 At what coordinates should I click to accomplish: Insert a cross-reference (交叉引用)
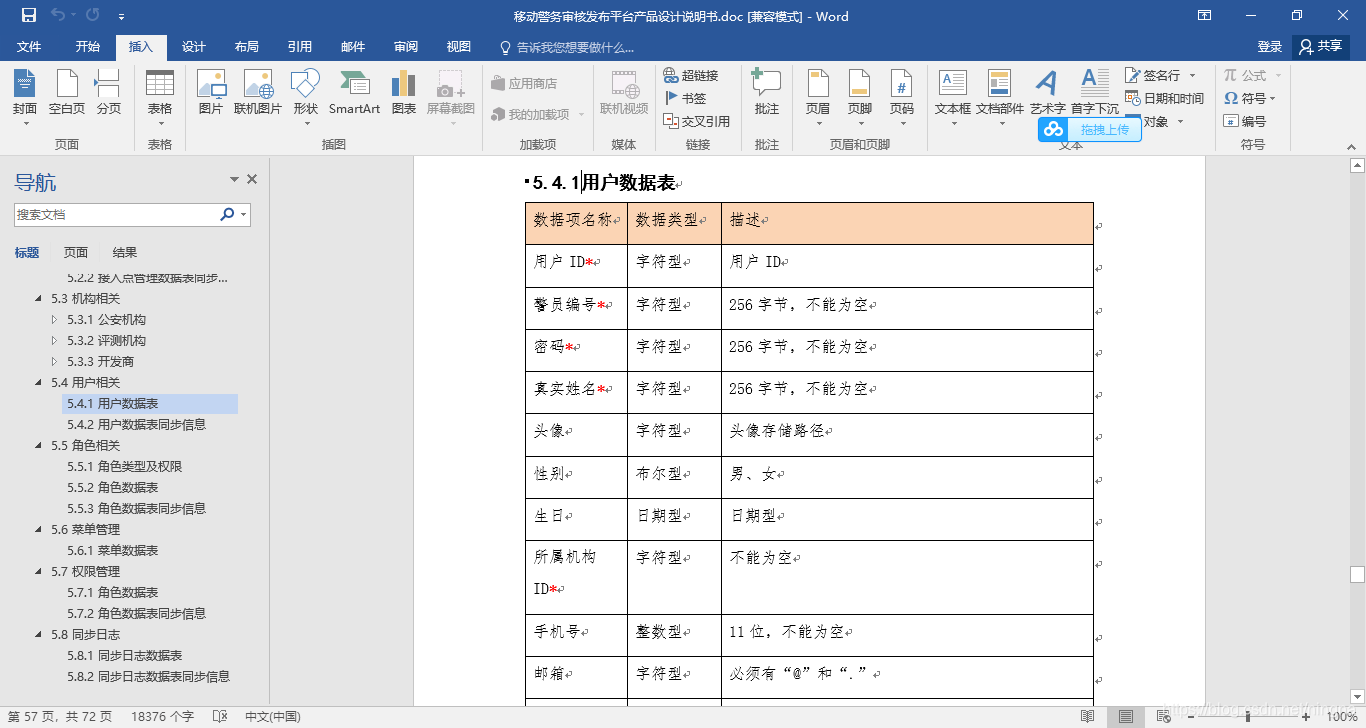697,121
